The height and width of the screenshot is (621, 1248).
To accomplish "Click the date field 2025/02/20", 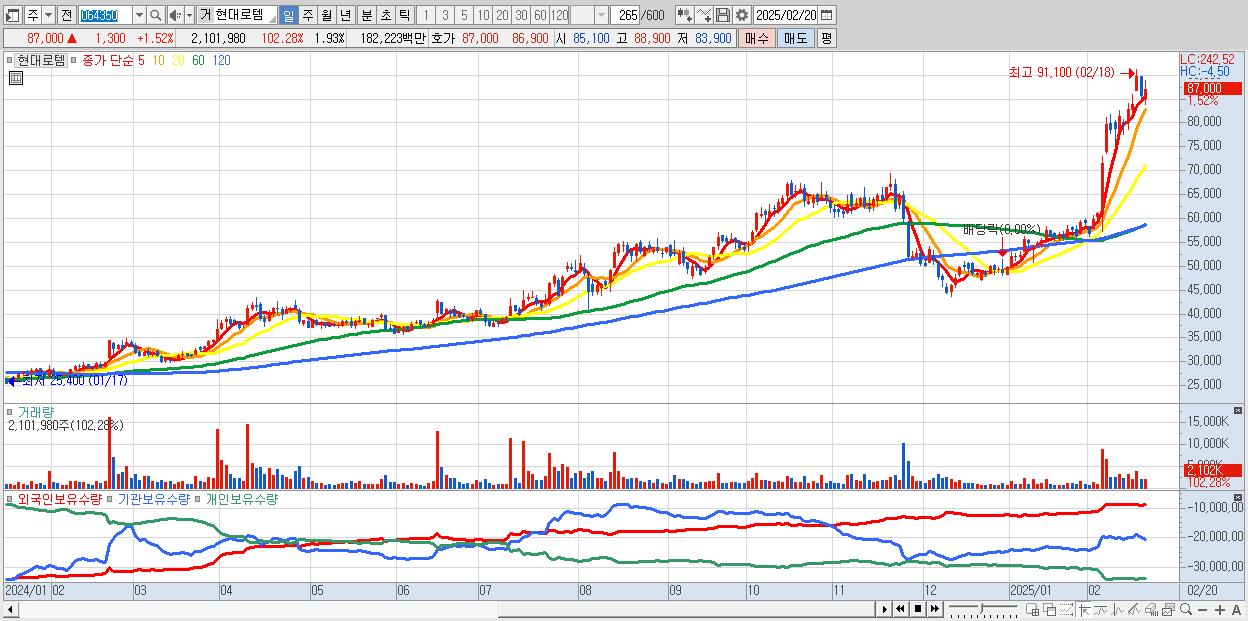I will 786,15.
